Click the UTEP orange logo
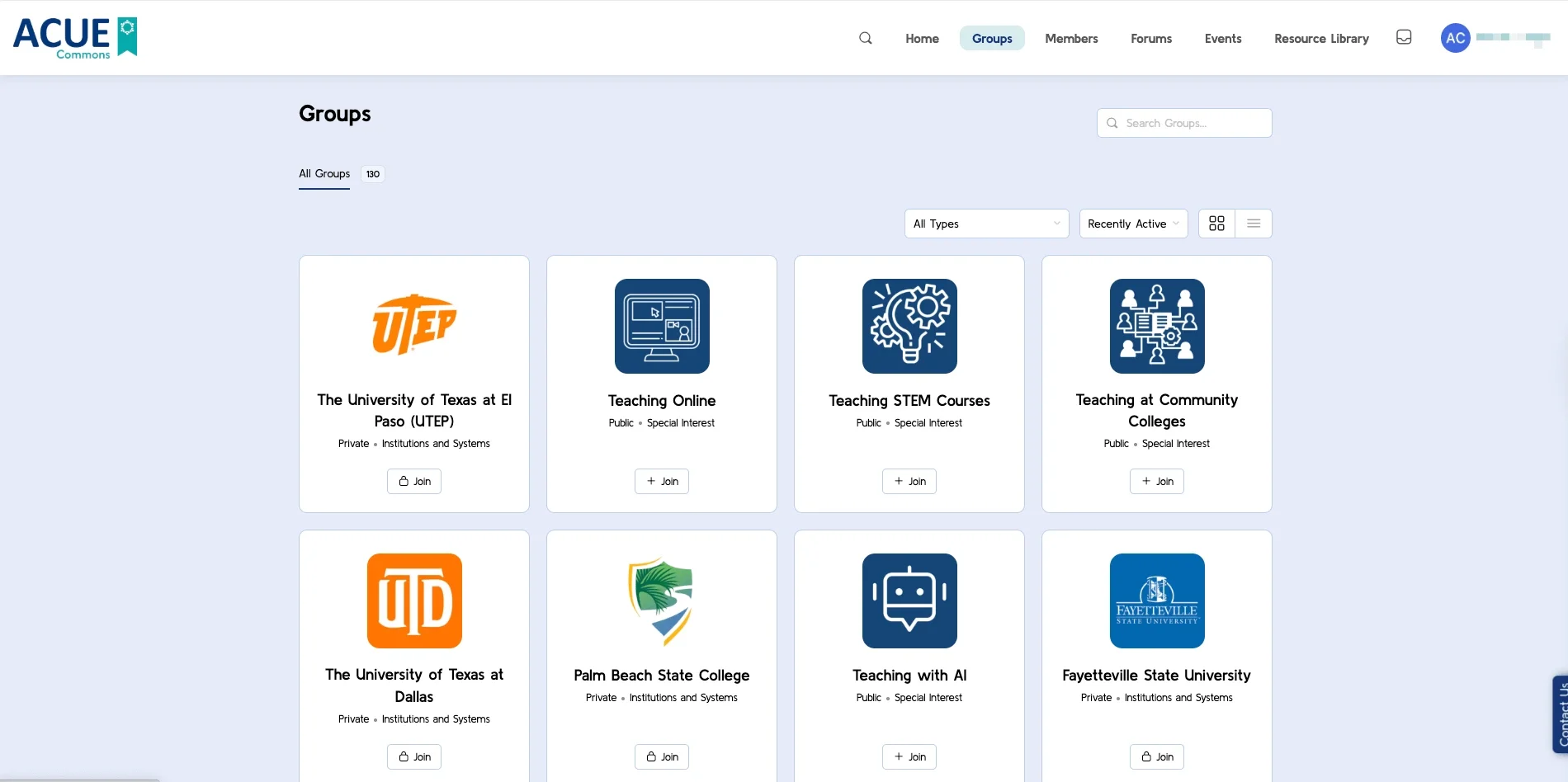The height and width of the screenshot is (782, 1568). coord(414,324)
